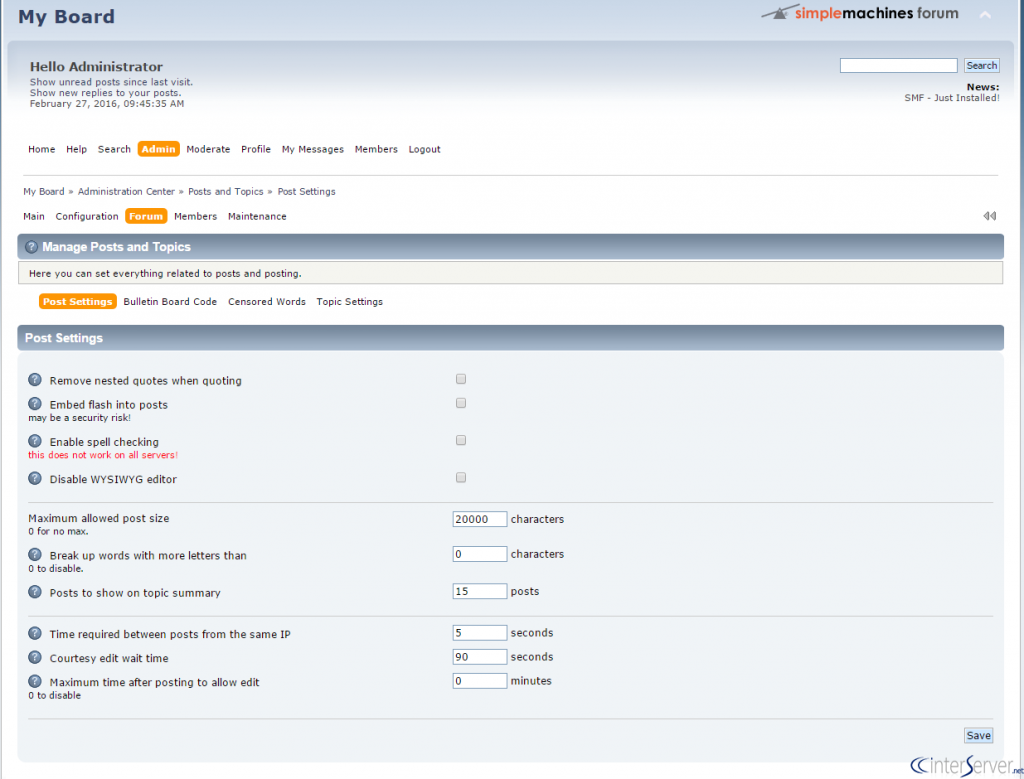Switch to the Bulletin Board Code tab

[170, 302]
